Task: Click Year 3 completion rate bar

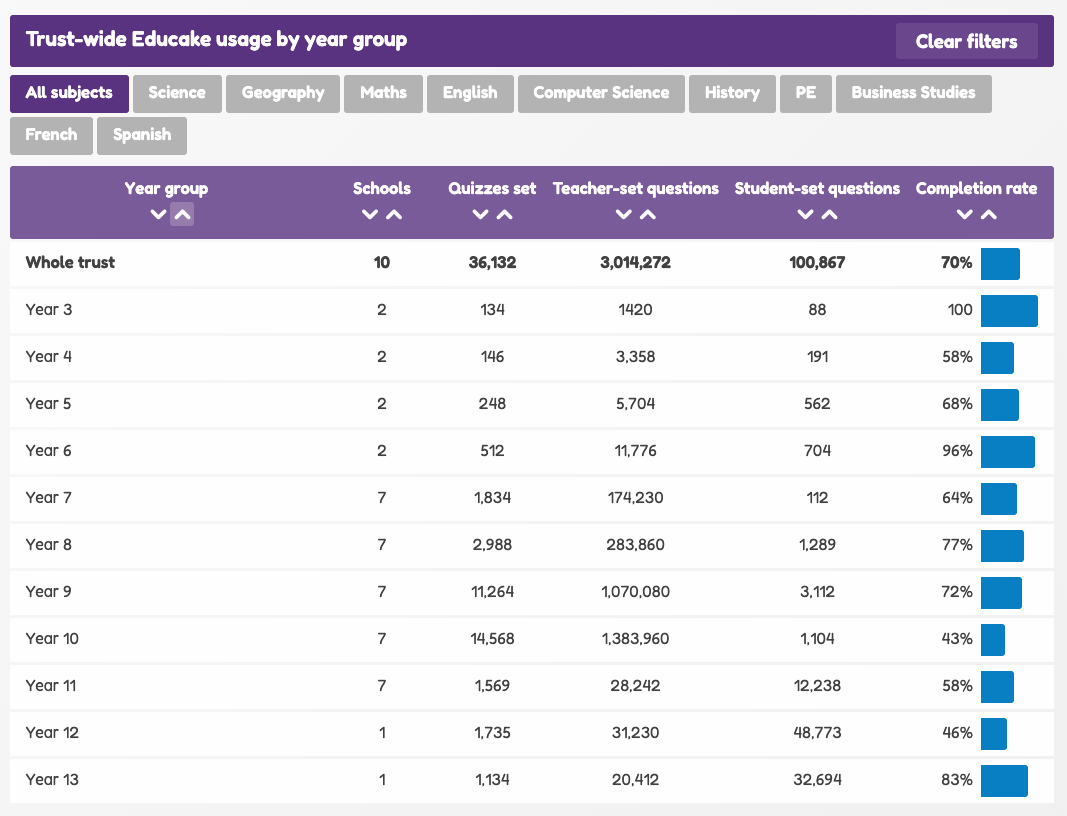Action: coord(1009,311)
